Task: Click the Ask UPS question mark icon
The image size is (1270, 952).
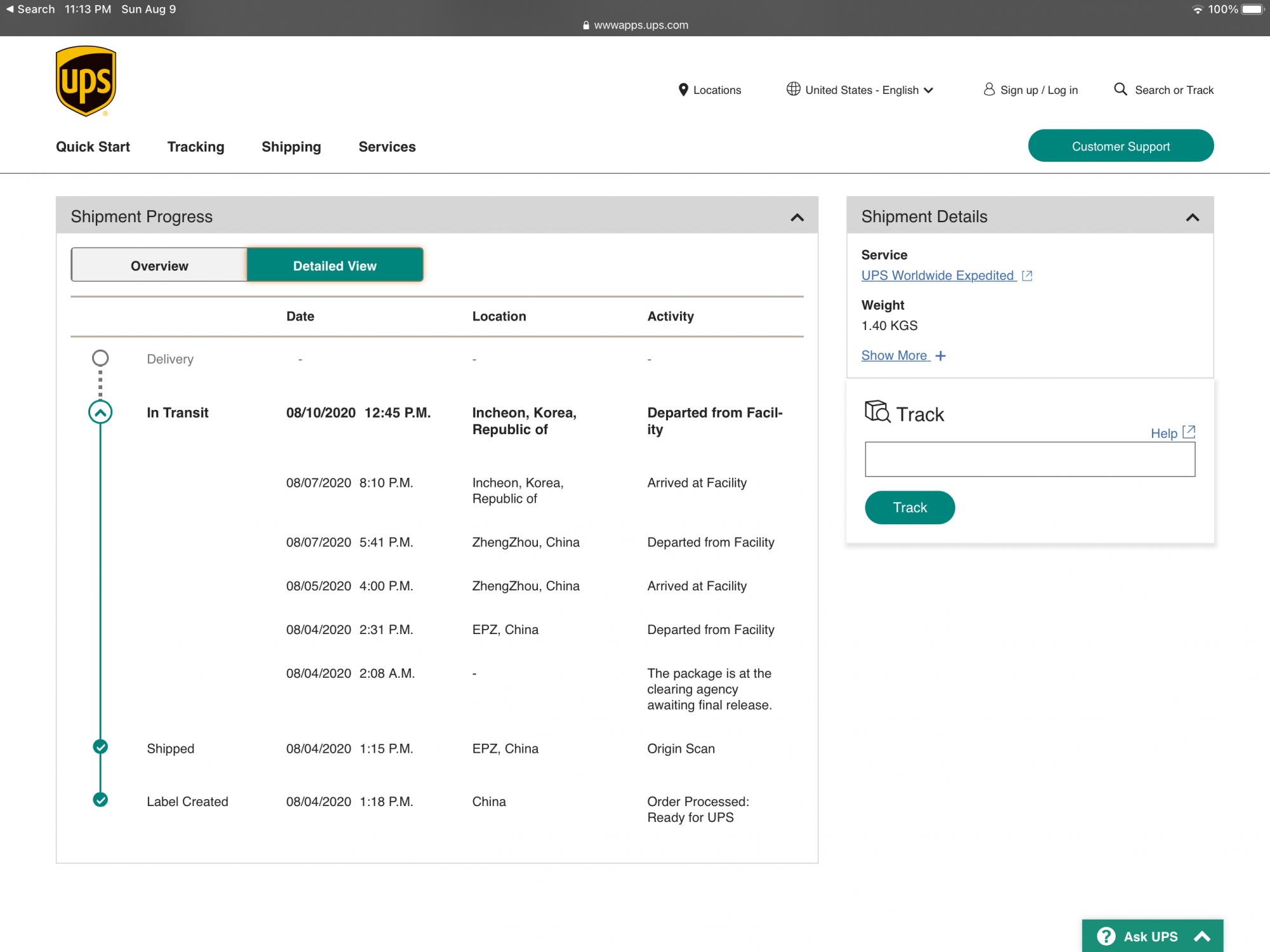Action: click(1106, 936)
